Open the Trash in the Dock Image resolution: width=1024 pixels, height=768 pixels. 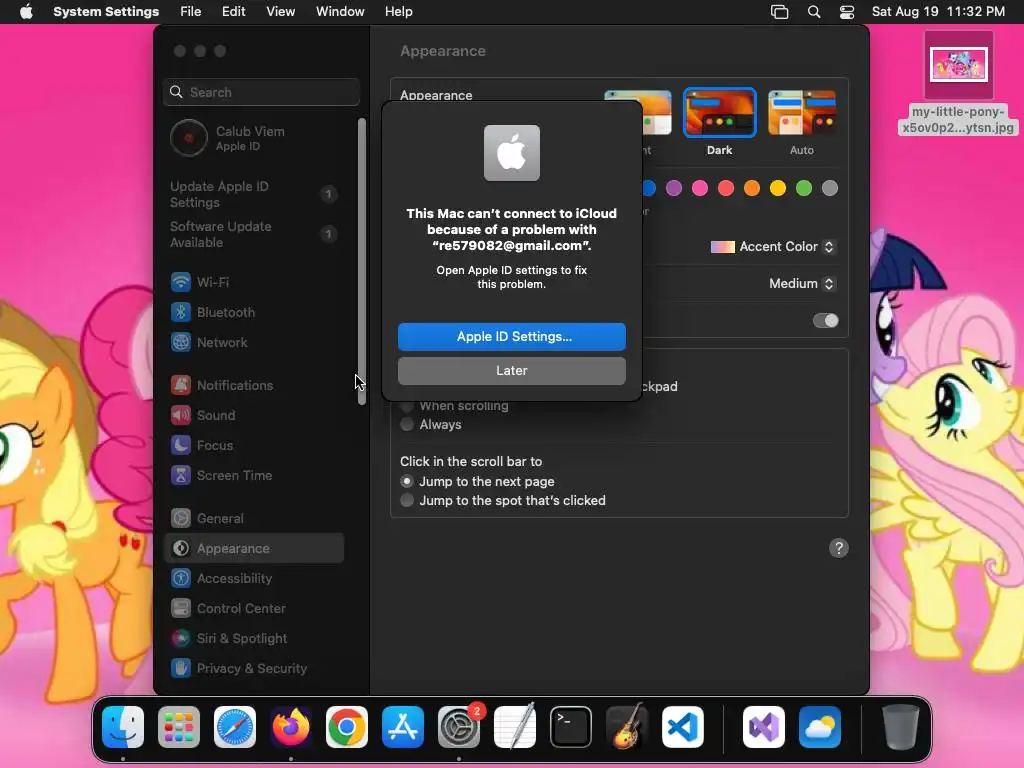[901, 727]
